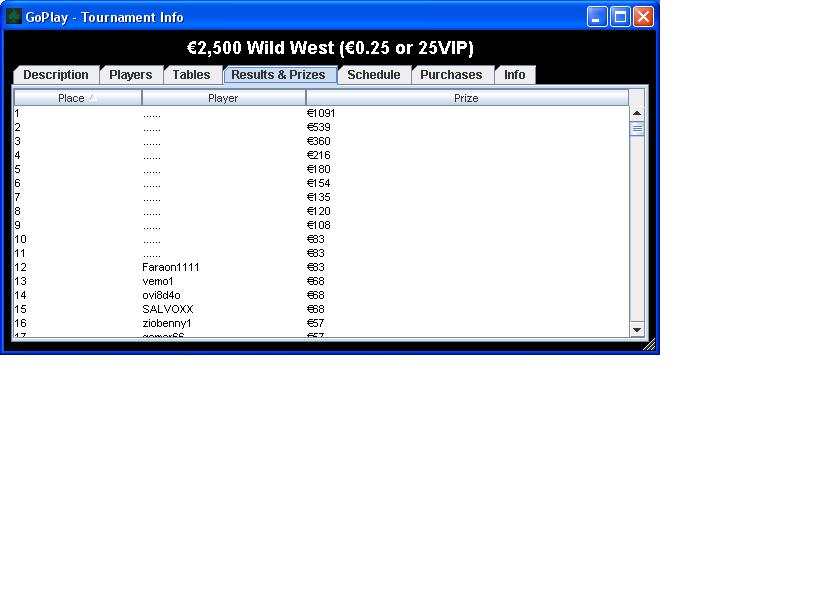Select player ziobenny1 row
The height and width of the screenshot is (612, 813).
(321, 323)
